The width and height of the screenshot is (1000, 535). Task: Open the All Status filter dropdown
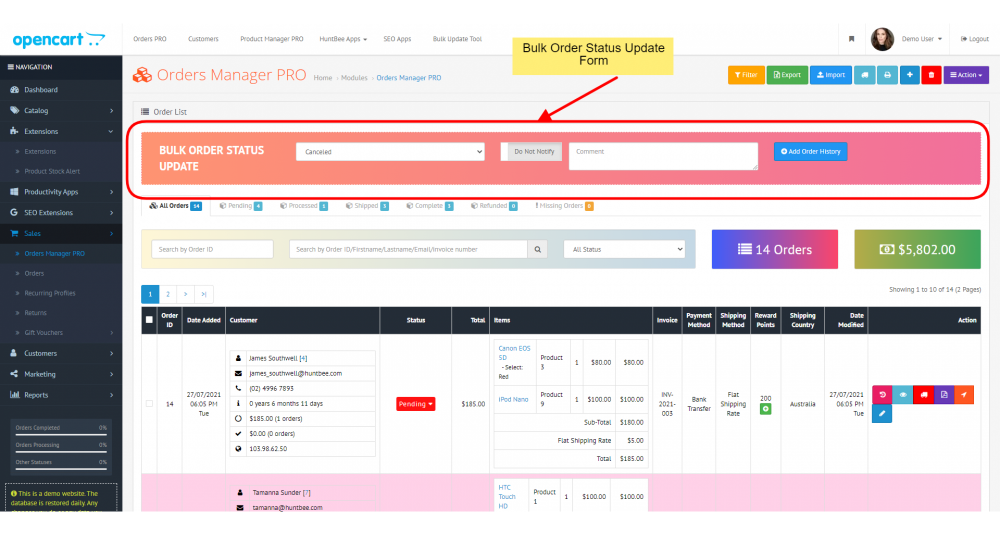click(624, 249)
